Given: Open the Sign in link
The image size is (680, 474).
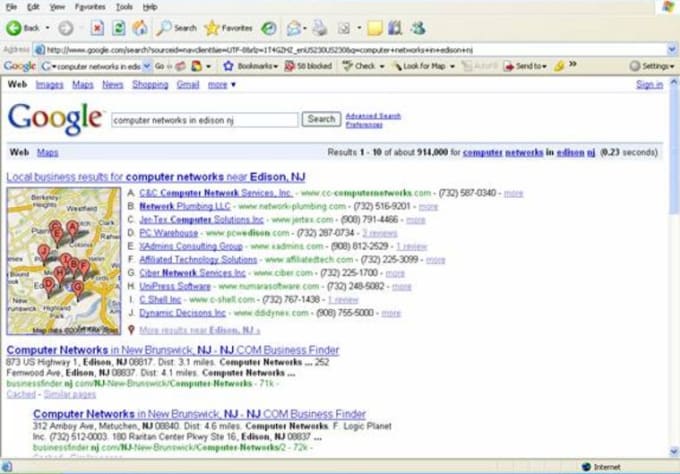Looking at the screenshot, I should point(649,85).
